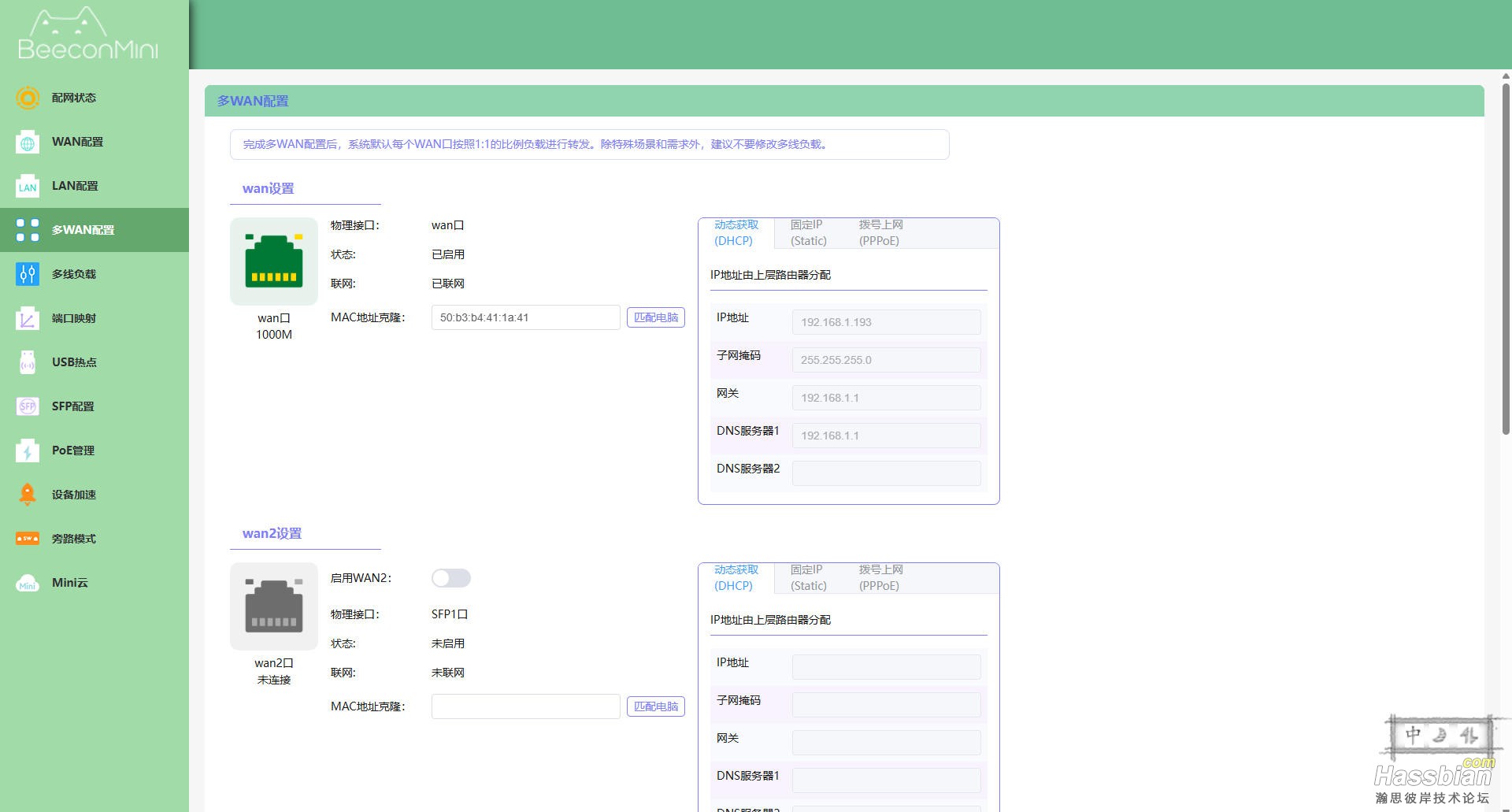Select wan 动态获取(DHCP) tab

tap(736, 233)
